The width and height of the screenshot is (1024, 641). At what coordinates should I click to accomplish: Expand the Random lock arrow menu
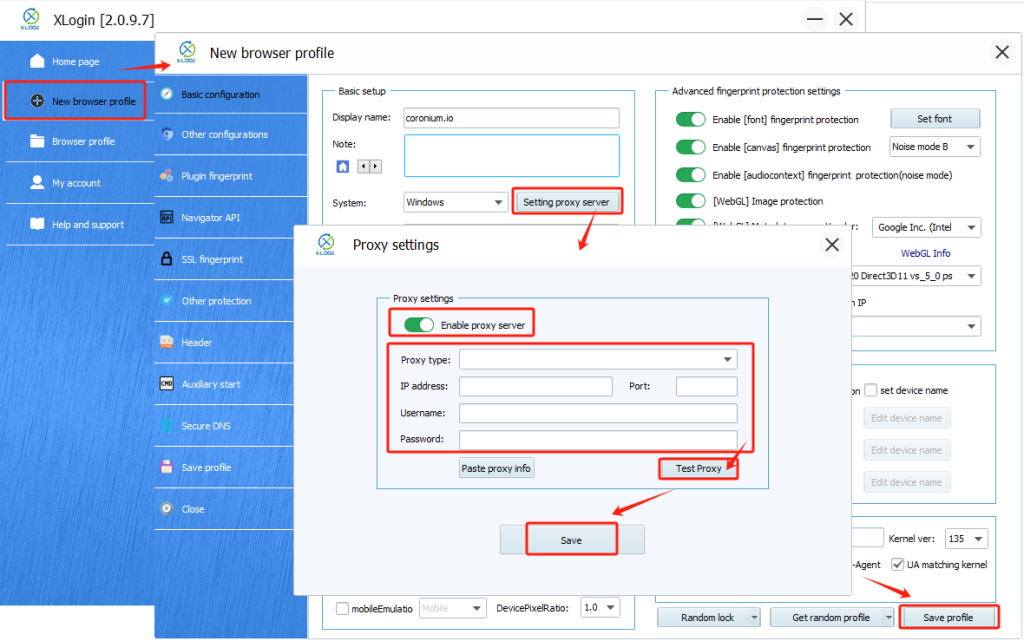pos(754,618)
